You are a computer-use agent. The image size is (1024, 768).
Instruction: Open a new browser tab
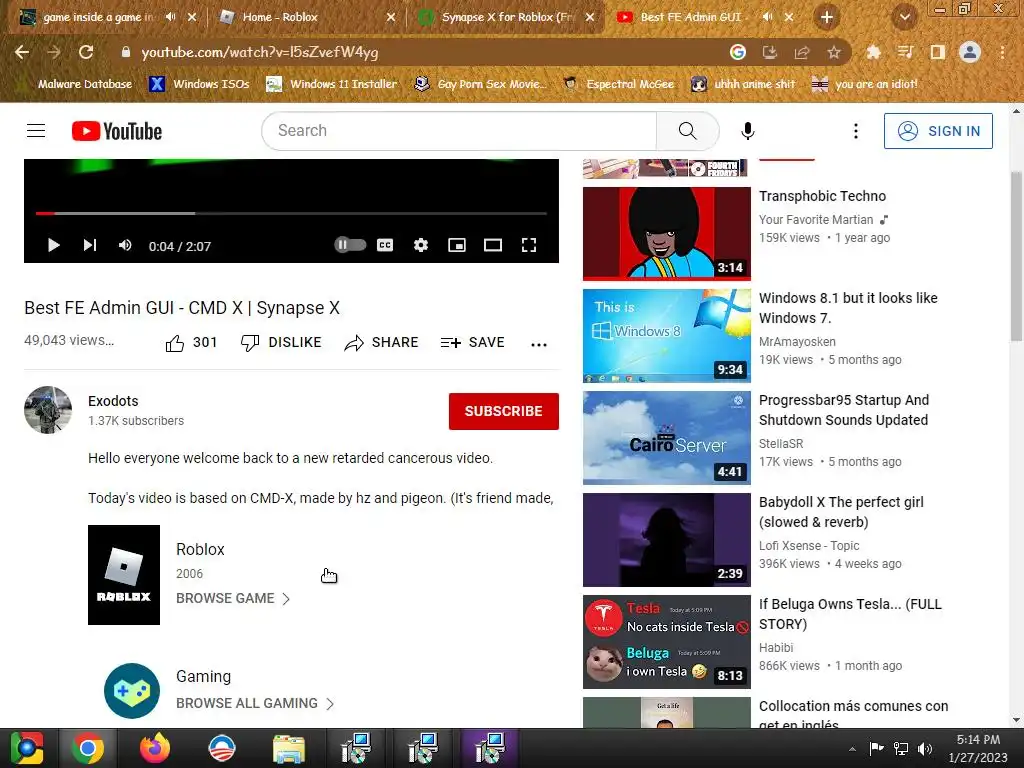click(827, 18)
